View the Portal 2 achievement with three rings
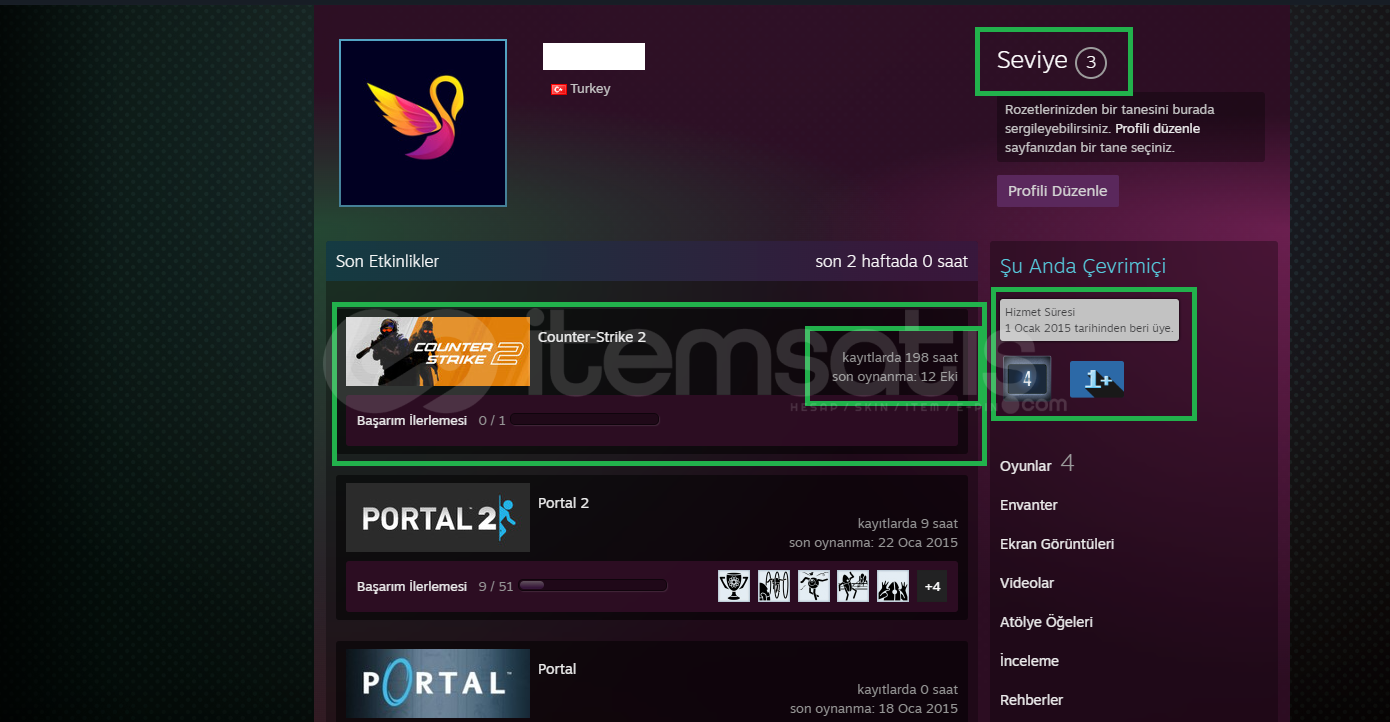The height and width of the screenshot is (722, 1390). [774, 586]
